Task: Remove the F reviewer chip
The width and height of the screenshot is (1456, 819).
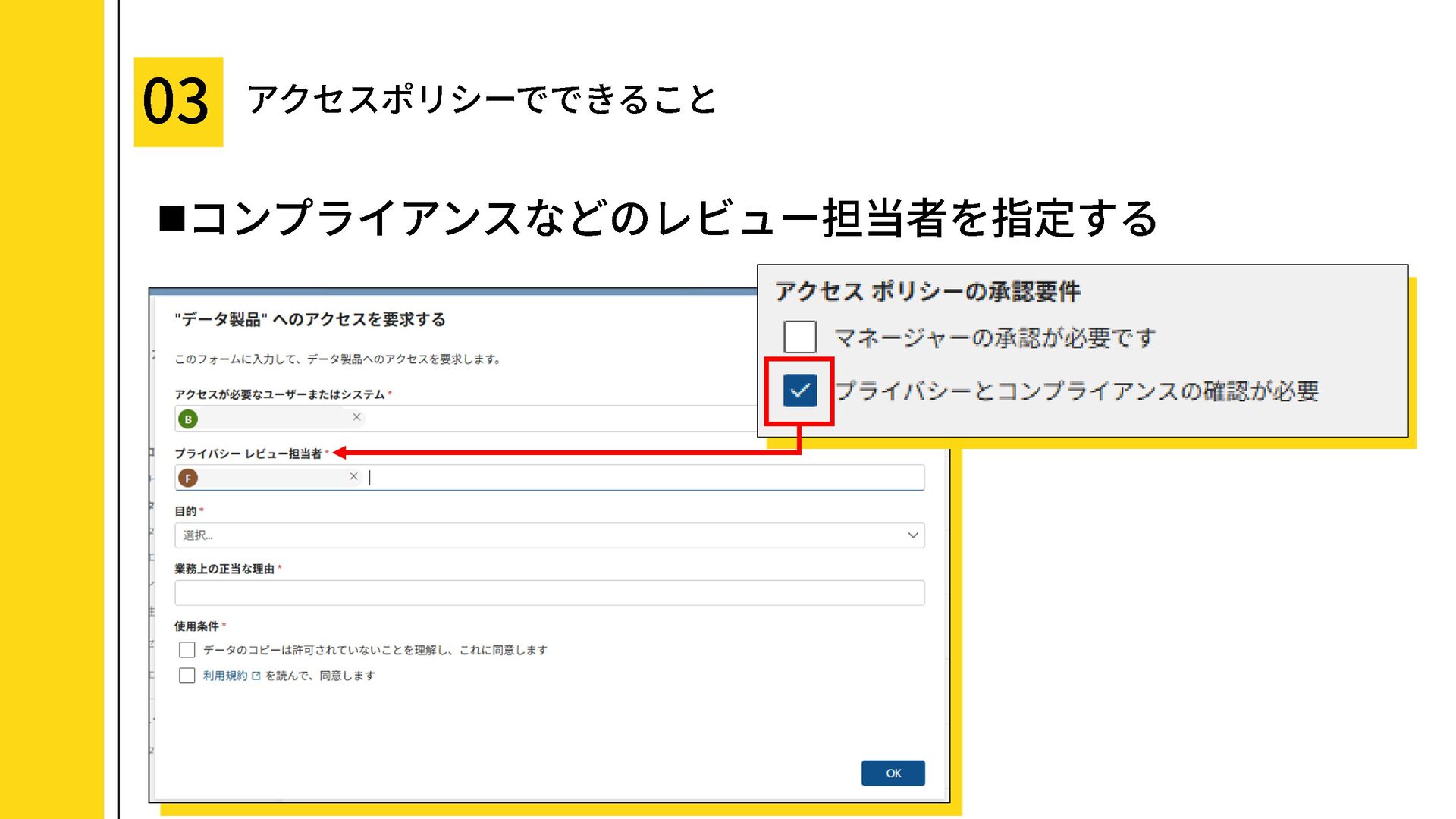Action: pyautogui.click(x=353, y=476)
